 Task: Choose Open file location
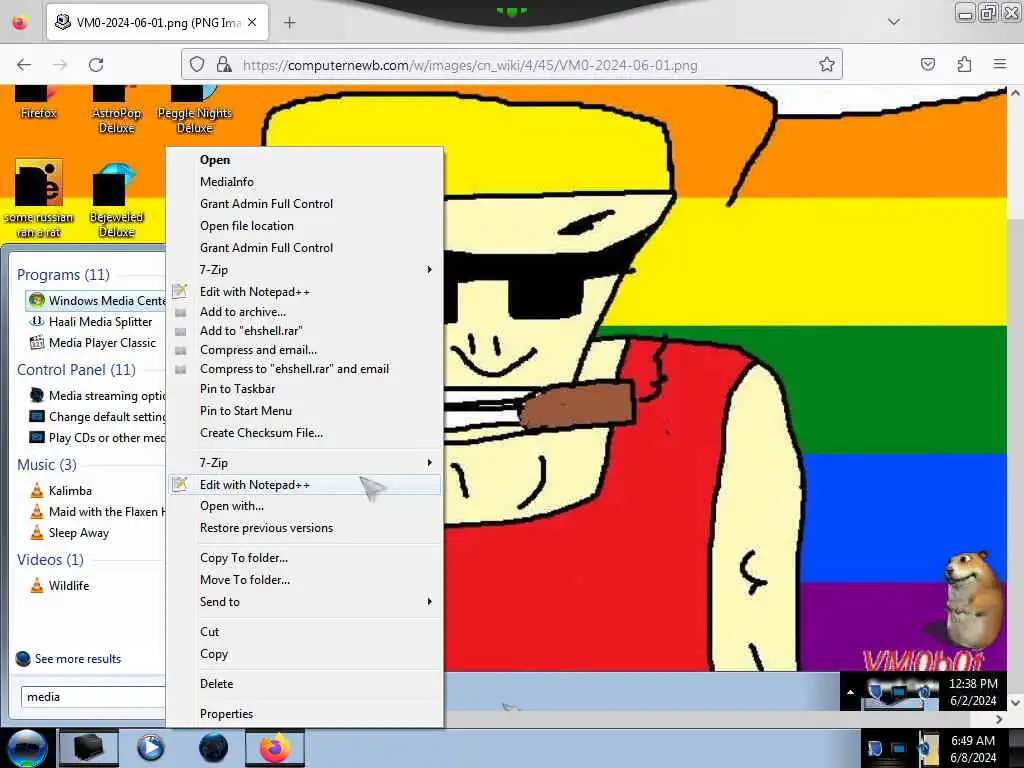247,225
